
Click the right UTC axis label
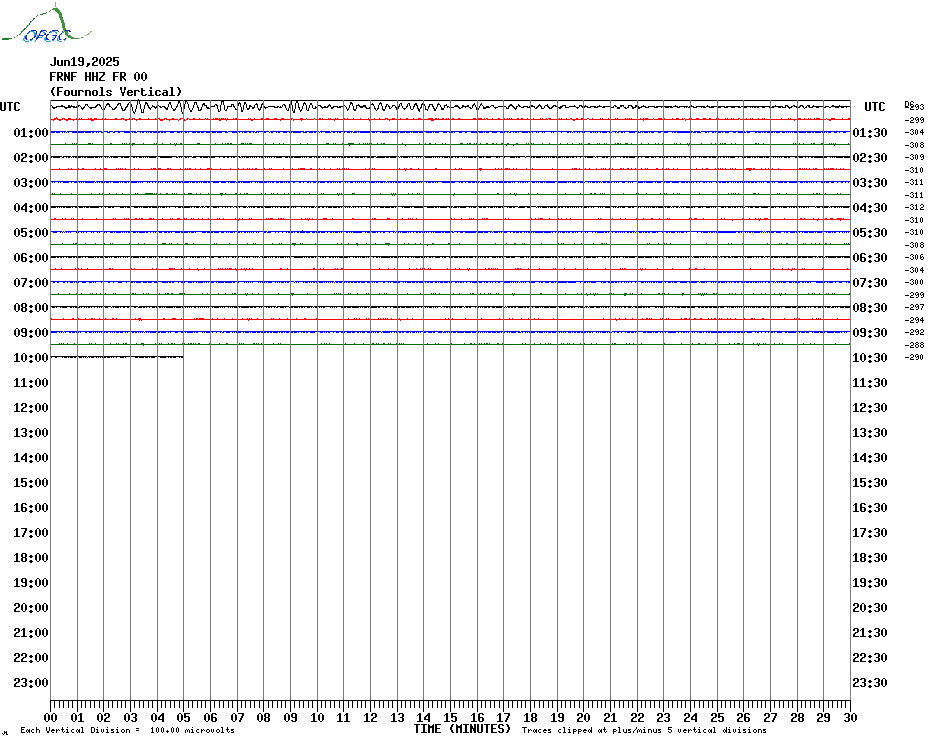[x=874, y=107]
